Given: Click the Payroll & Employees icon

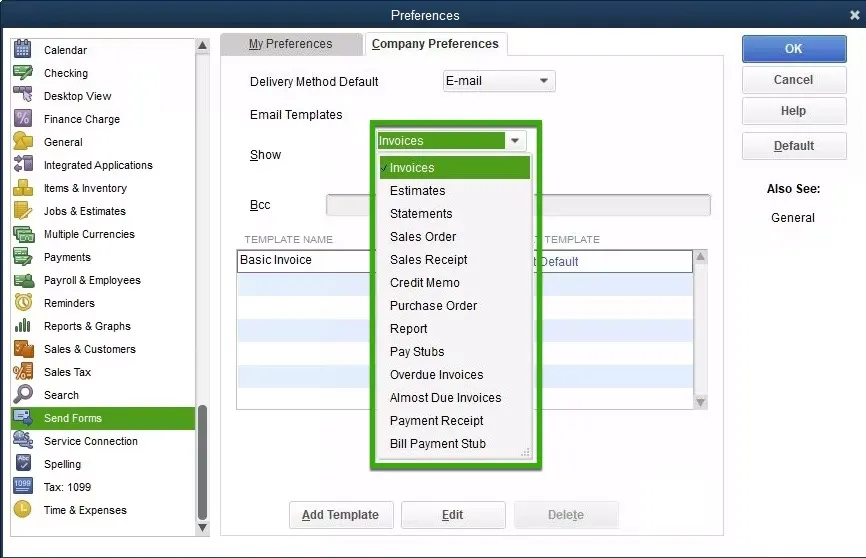Looking at the screenshot, I should click(x=23, y=280).
